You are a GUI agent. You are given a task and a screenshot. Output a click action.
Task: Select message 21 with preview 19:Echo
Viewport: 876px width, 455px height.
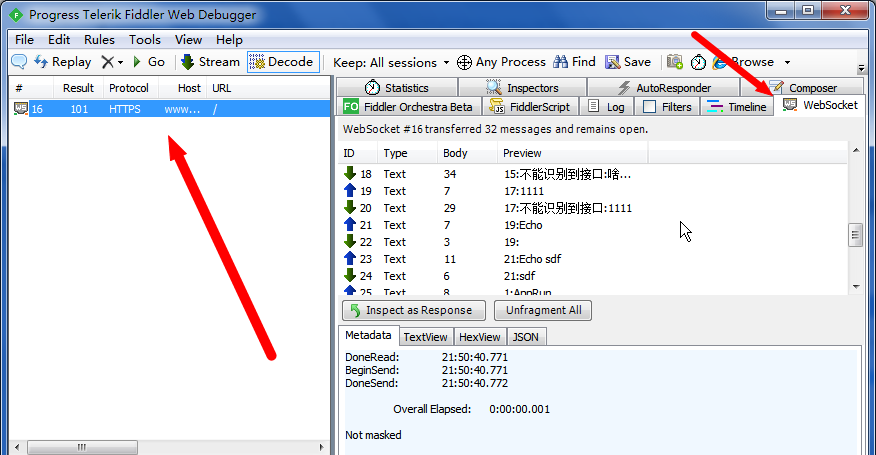(592, 225)
